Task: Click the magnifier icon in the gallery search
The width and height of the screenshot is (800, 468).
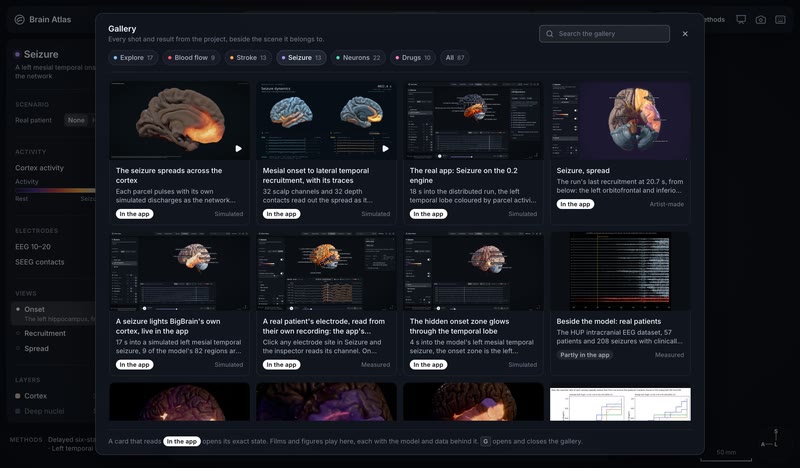Action: click(x=549, y=34)
